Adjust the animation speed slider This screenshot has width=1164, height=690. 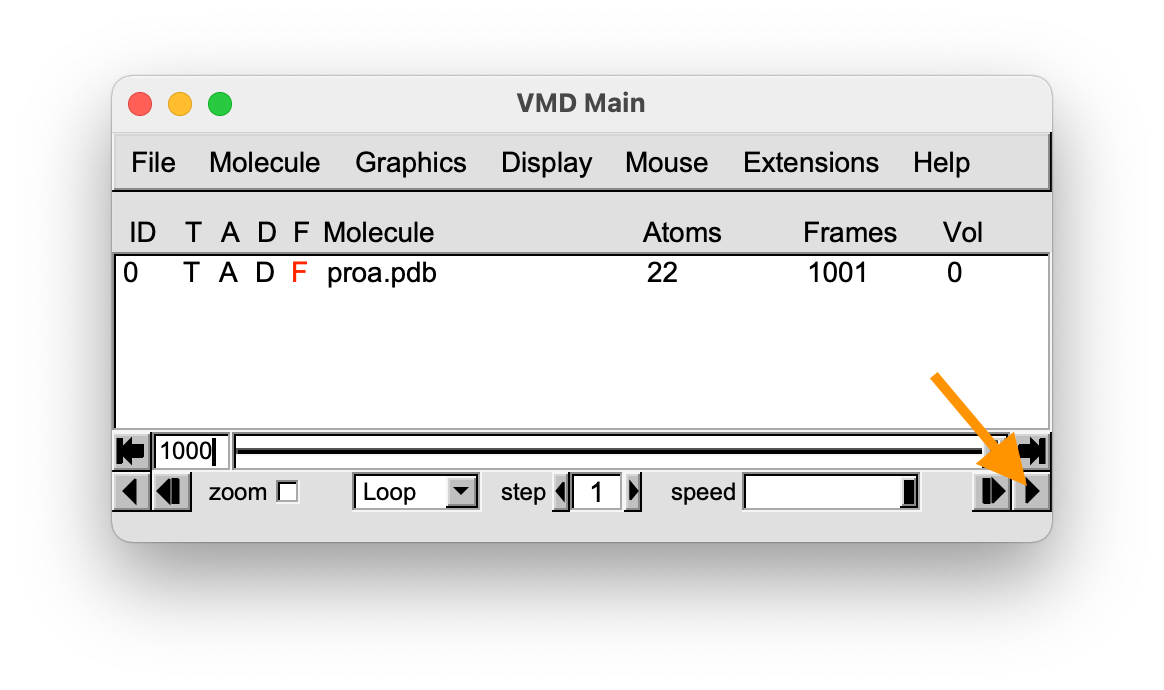(x=831, y=492)
